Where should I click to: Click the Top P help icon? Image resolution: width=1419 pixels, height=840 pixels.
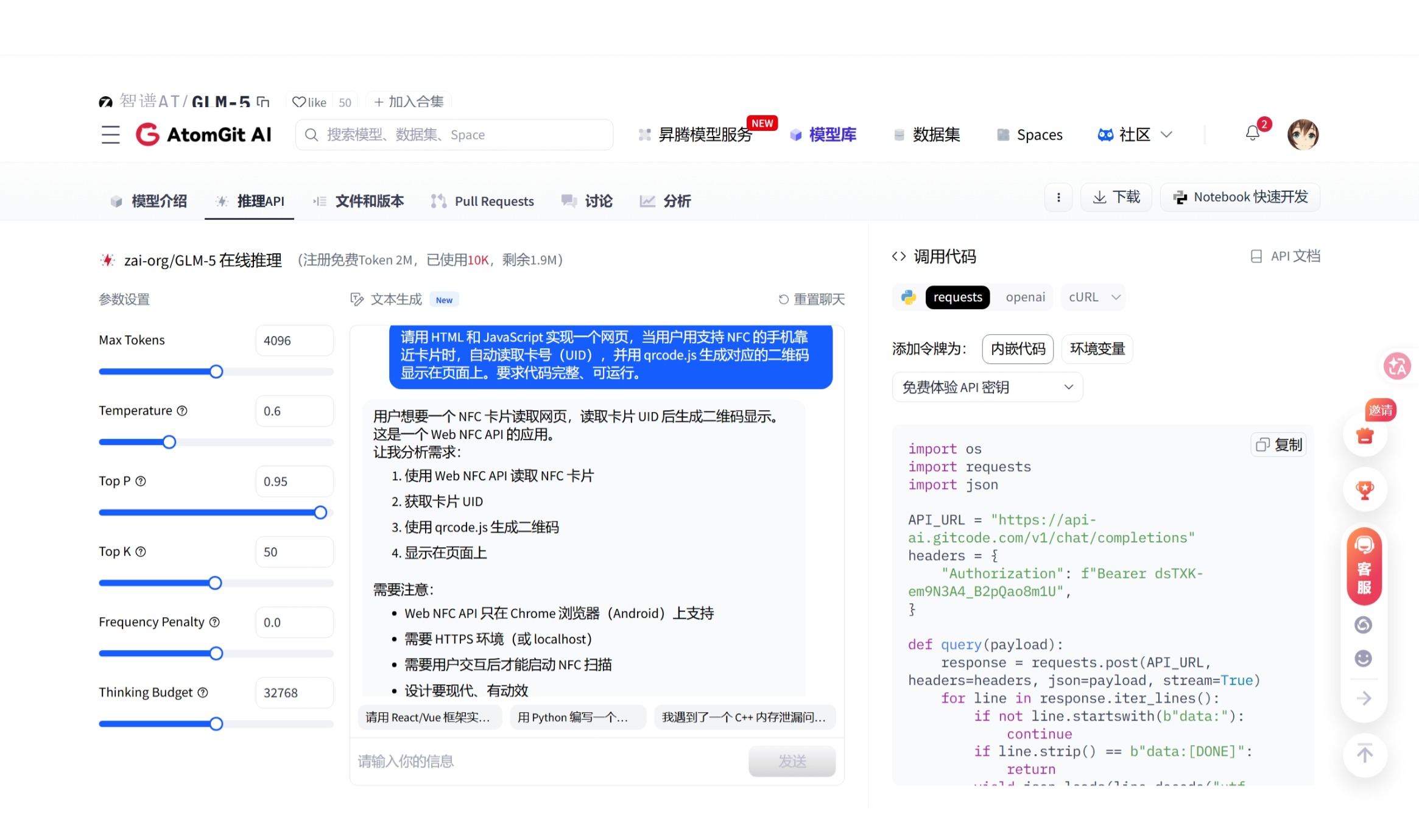click(141, 481)
